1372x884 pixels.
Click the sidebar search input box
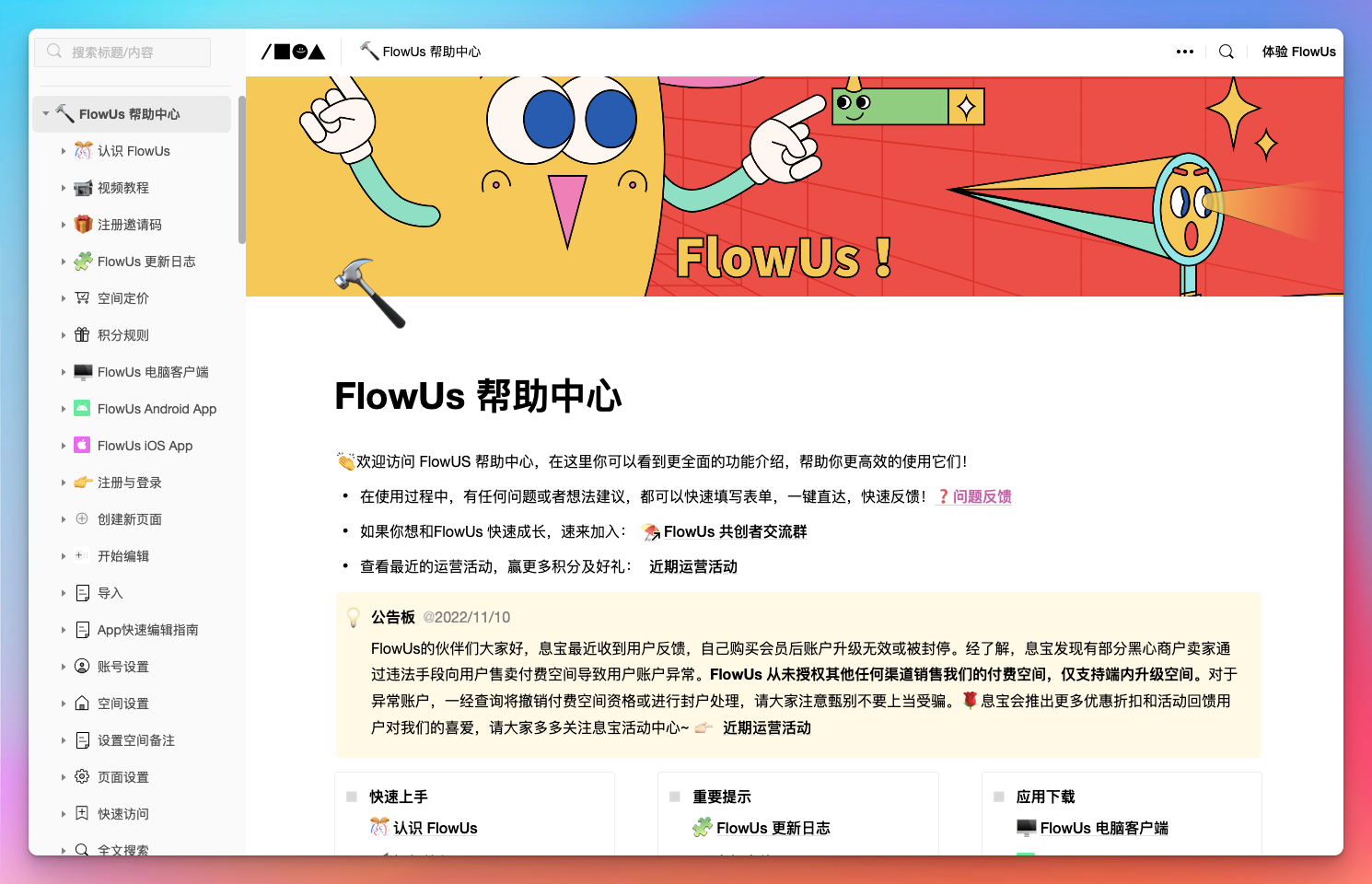[x=122, y=52]
